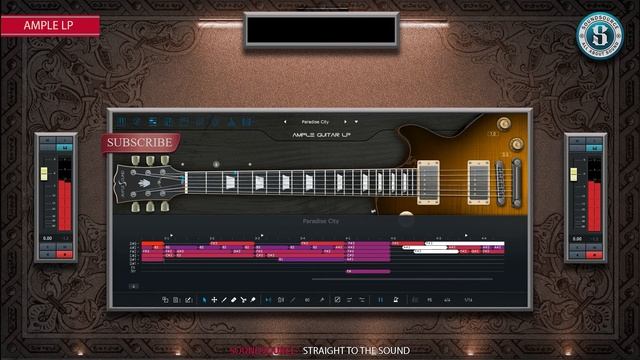The height and width of the screenshot is (360, 640).
Task: Click the bridge pickup on the guitar
Action: coord(479,182)
